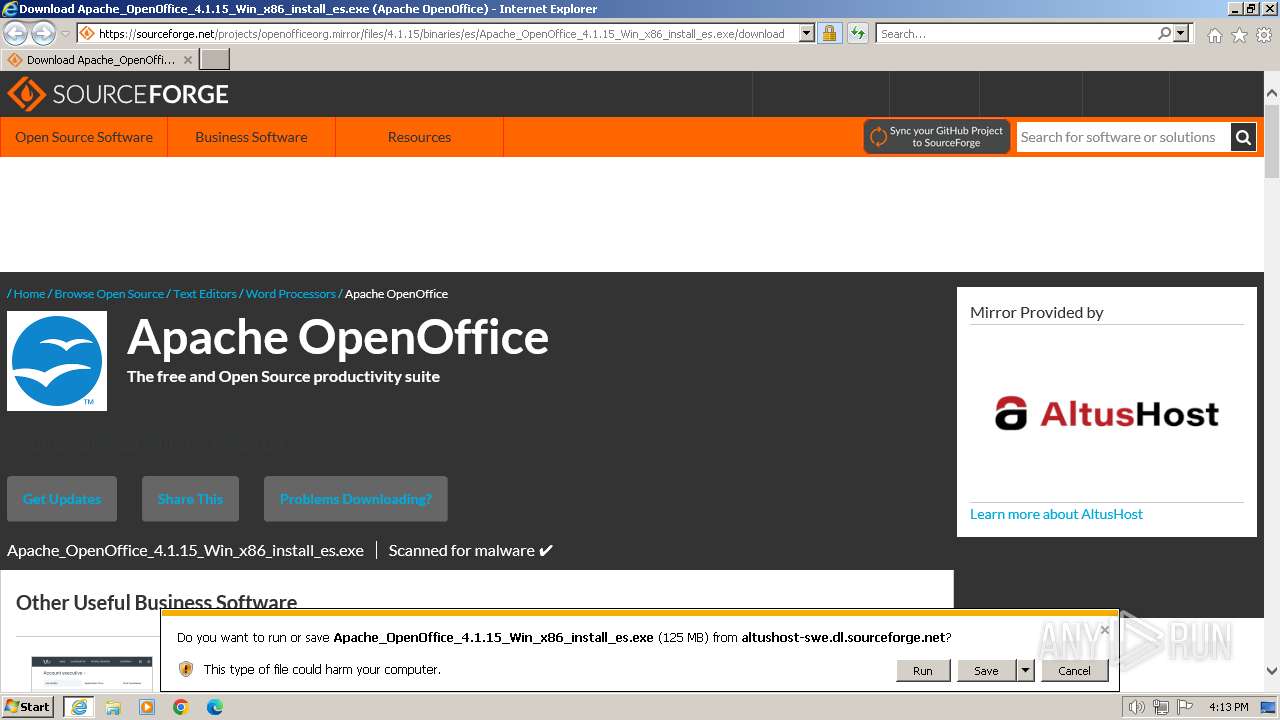Click the Apache OpenOffice gull logo
Viewport: 1280px width, 720px height.
coord(57,361)
